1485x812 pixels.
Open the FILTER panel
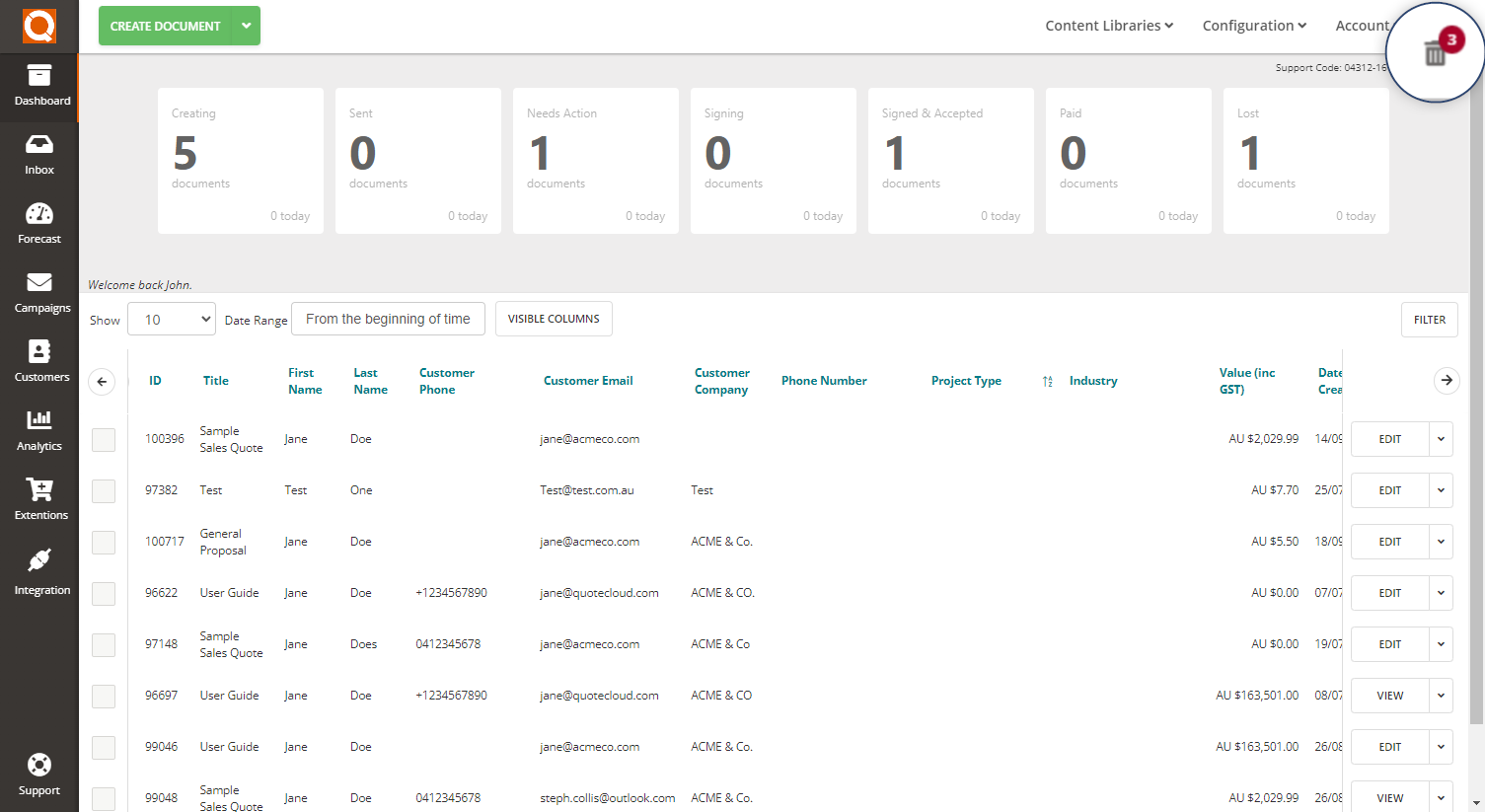tap(1429, 319)
